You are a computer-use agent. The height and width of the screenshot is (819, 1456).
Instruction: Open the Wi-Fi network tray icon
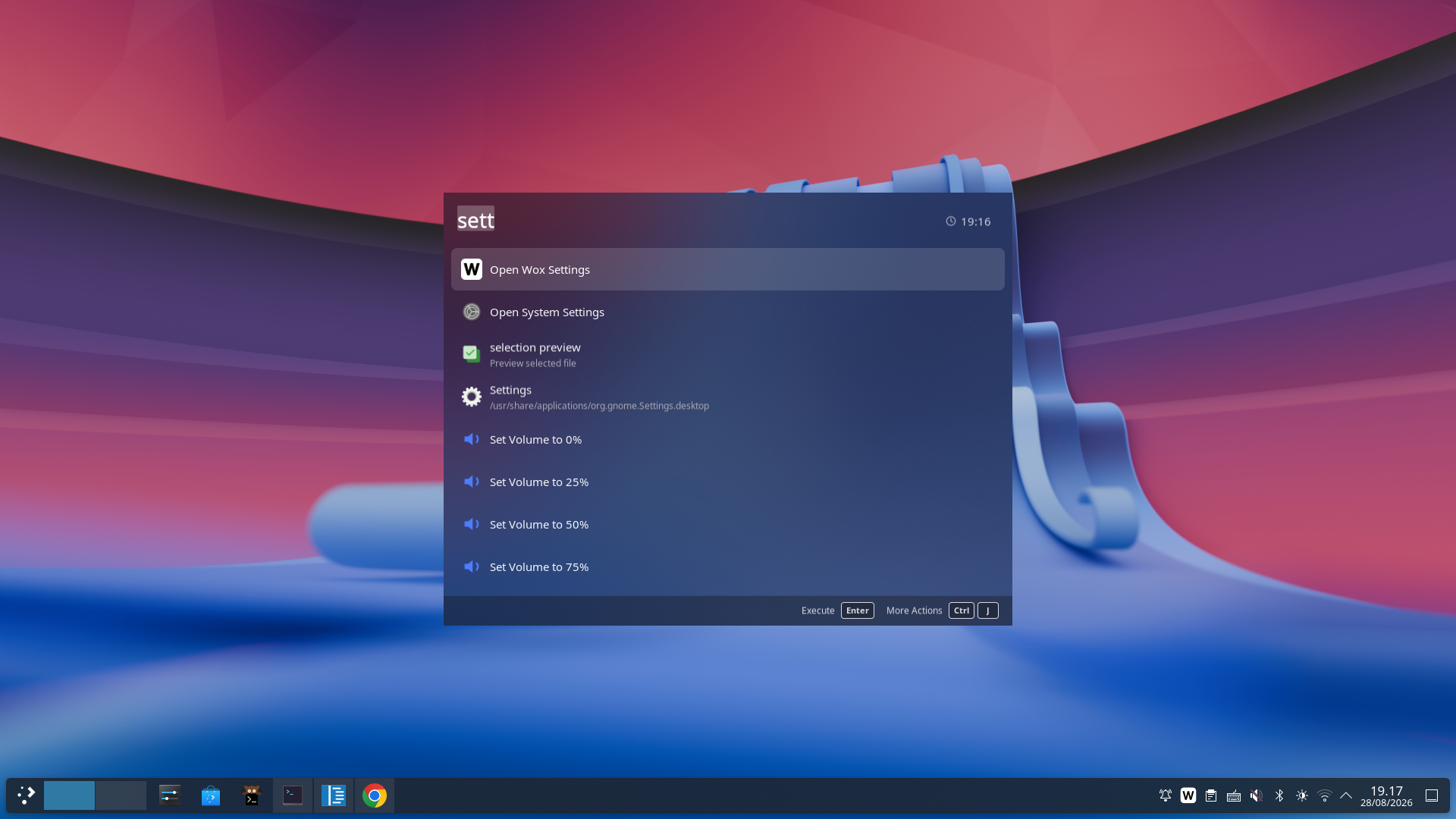pos(1325,795)
